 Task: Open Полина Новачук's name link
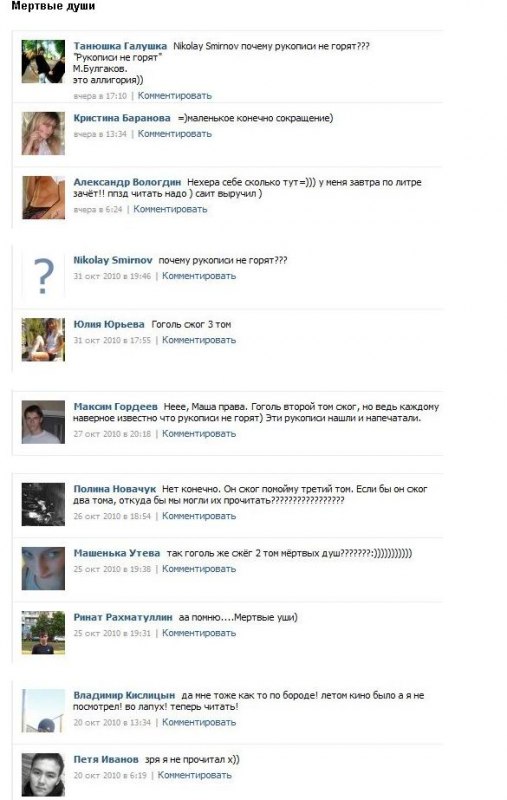pos(115,489)
